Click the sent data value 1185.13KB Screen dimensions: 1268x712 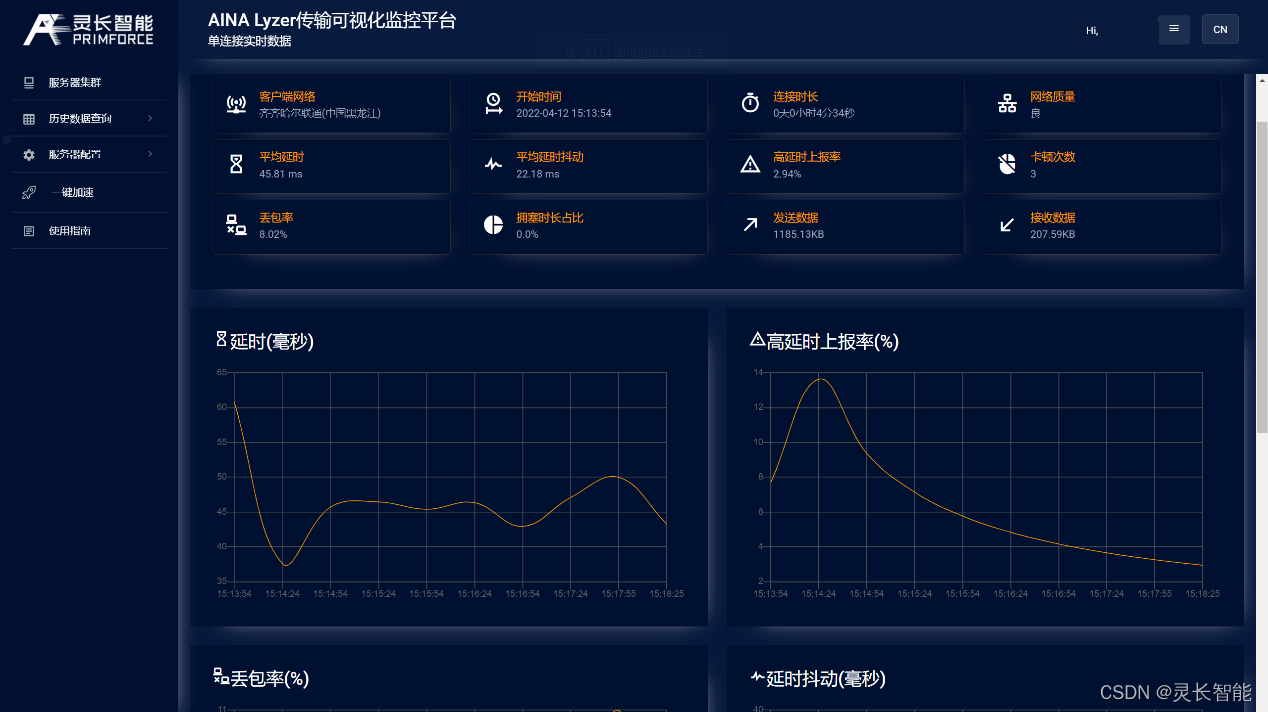point(799,235)
